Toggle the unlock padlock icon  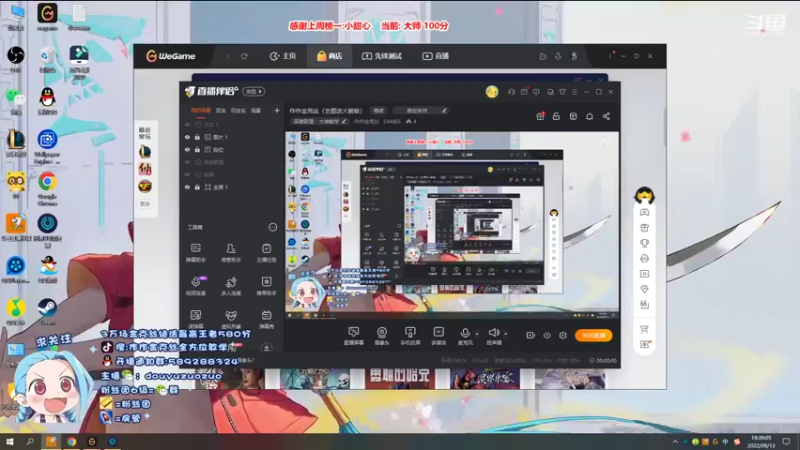coord(556,116)
